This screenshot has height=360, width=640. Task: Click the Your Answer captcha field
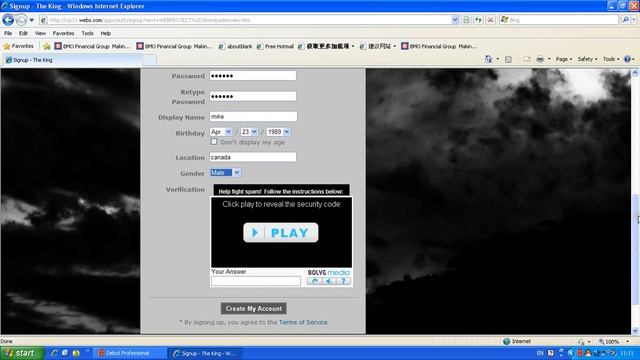[x=256, y=281]
